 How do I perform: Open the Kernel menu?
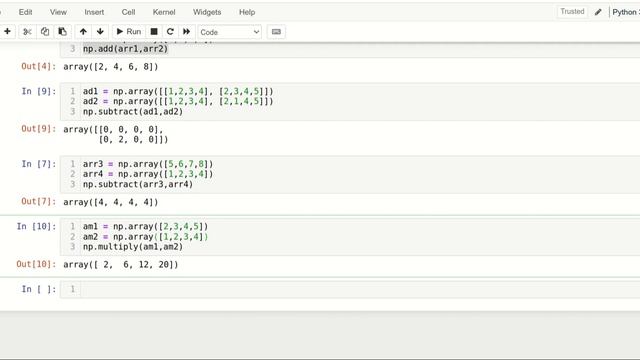pyautogui.click(x=164, y=12)
